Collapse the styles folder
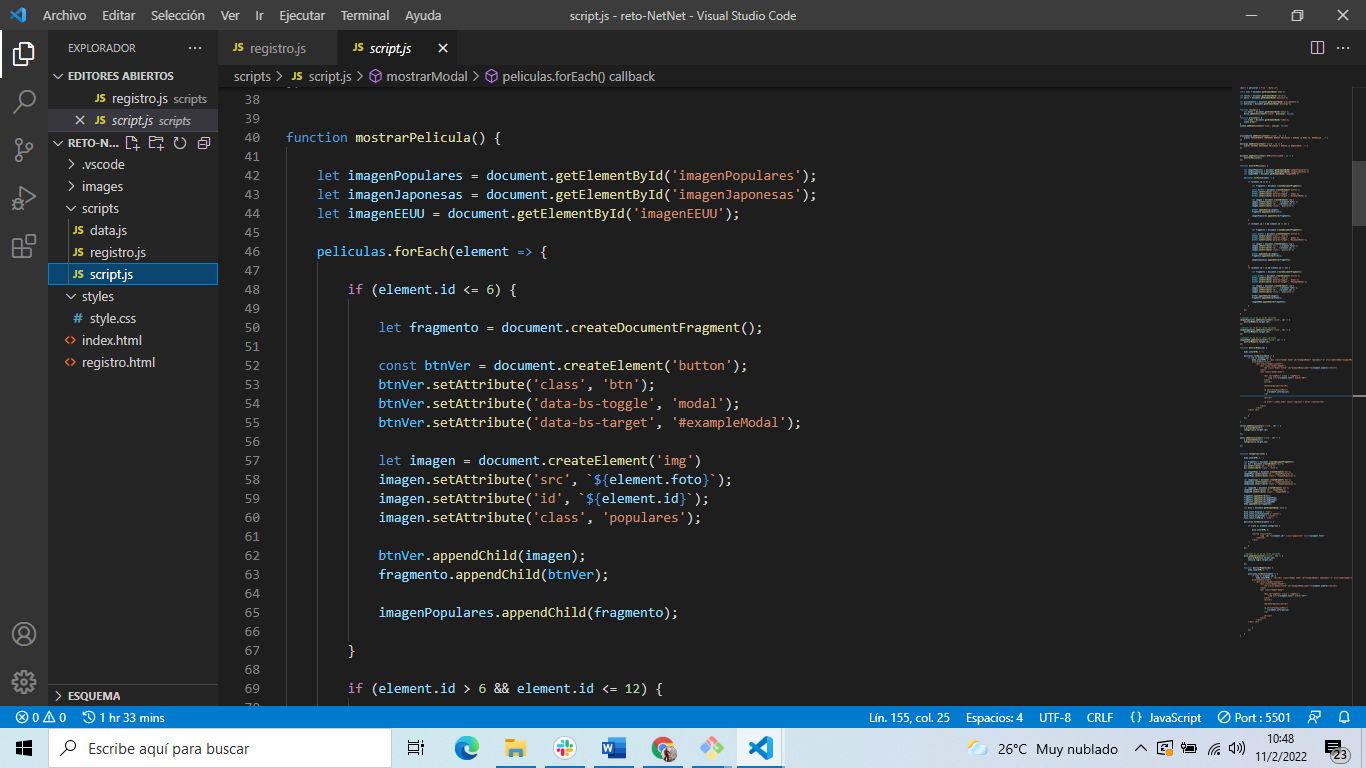Image resolution: width=1366 pixels, height=768 pixels. (132, 297)
